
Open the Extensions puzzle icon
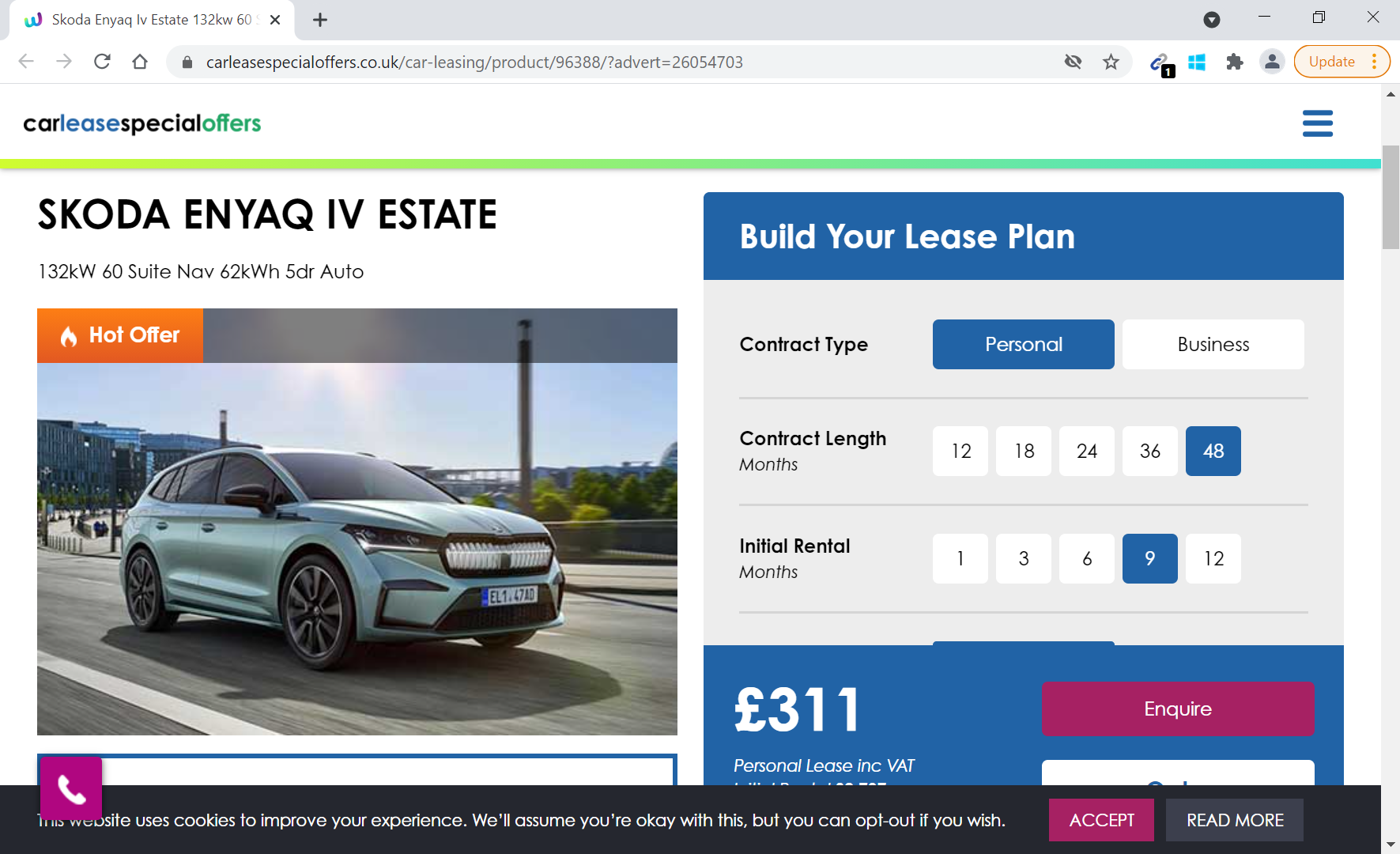point(1234,62)
